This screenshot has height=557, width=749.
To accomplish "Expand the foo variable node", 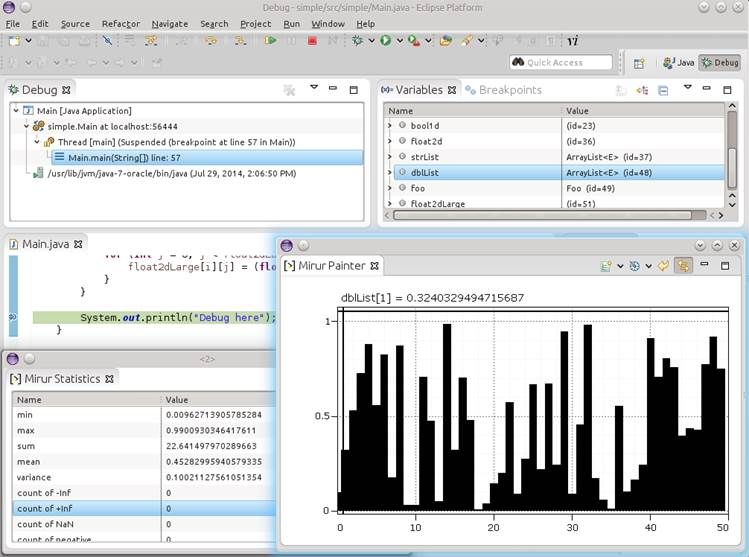I will (x=390, y=188).
